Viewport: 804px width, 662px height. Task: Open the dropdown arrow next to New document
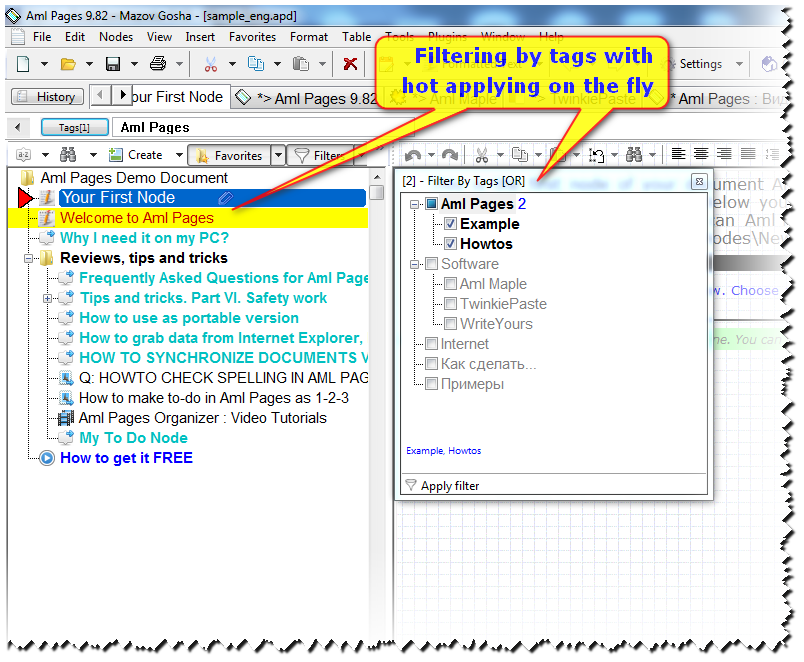45,64
